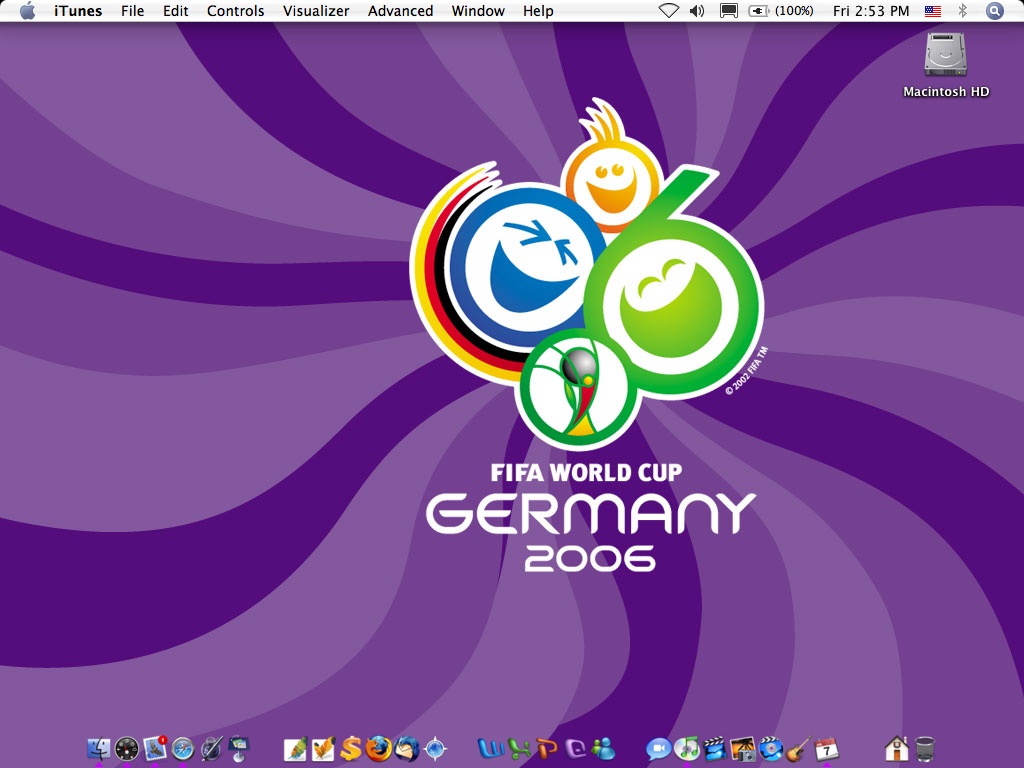Open iPhoto from the dock
Screen dimensions: 1024x768
[x=743, y=748]
